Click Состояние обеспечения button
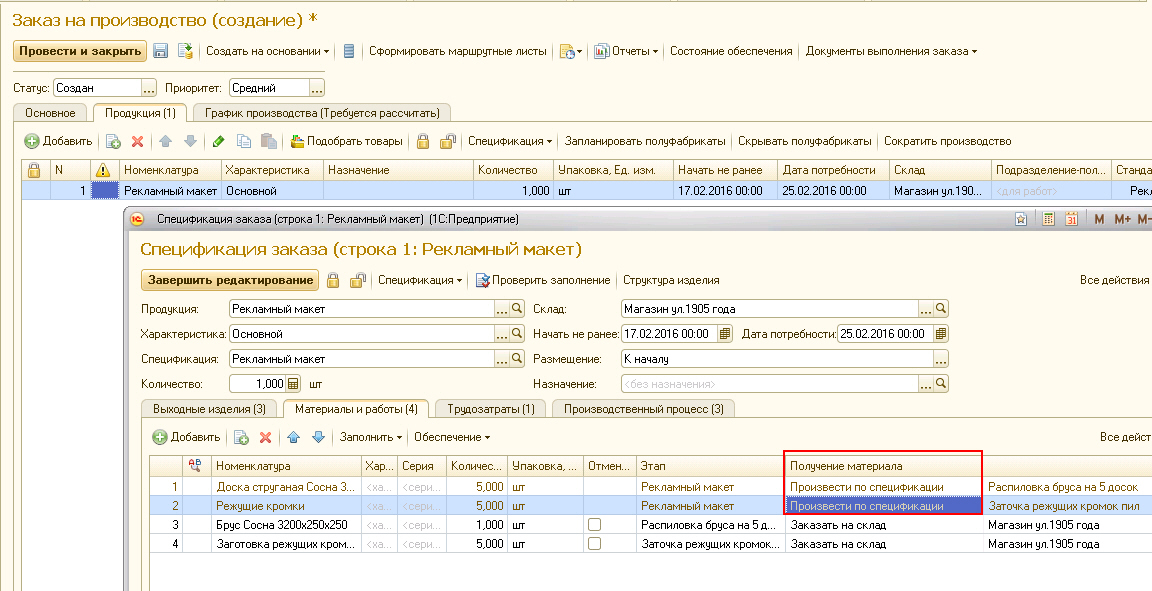1152x591 pixels. 731,51
